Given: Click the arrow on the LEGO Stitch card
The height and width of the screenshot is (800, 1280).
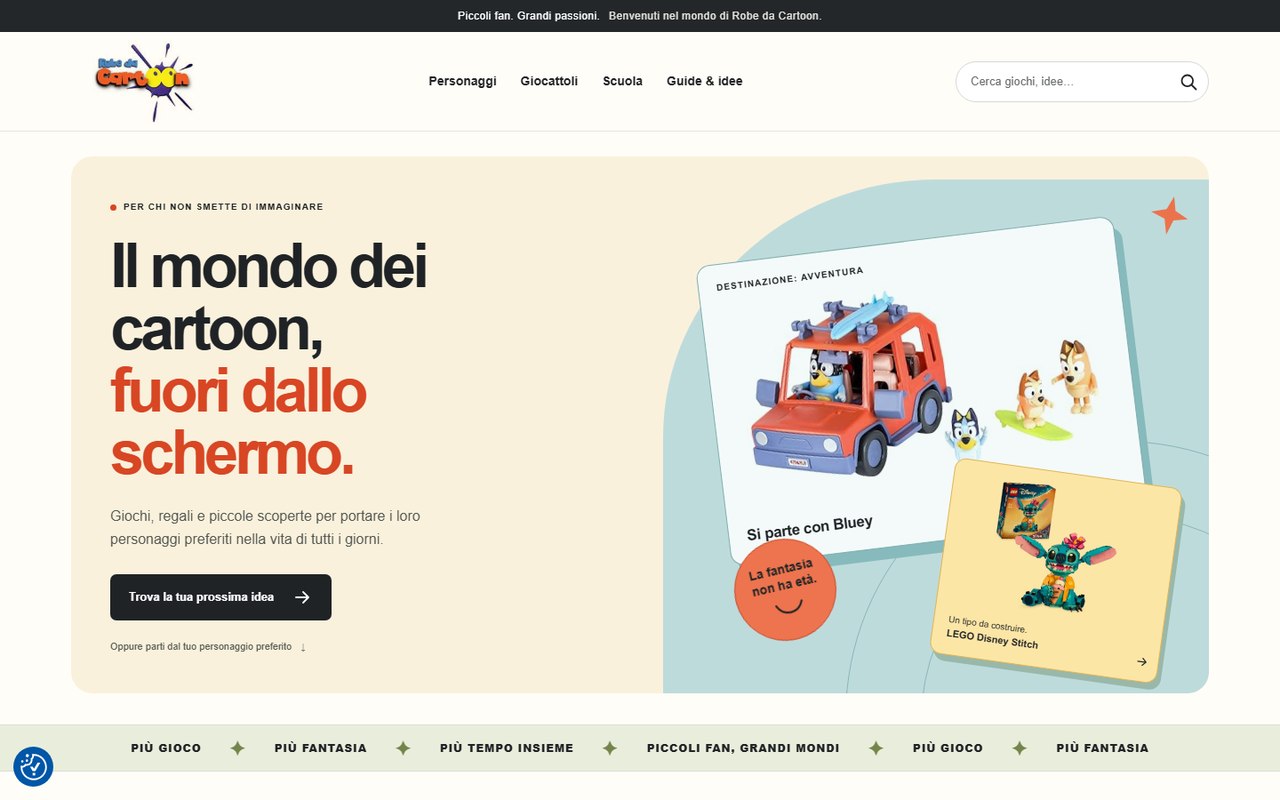Looking at the screenshot, I should 1142,661.
